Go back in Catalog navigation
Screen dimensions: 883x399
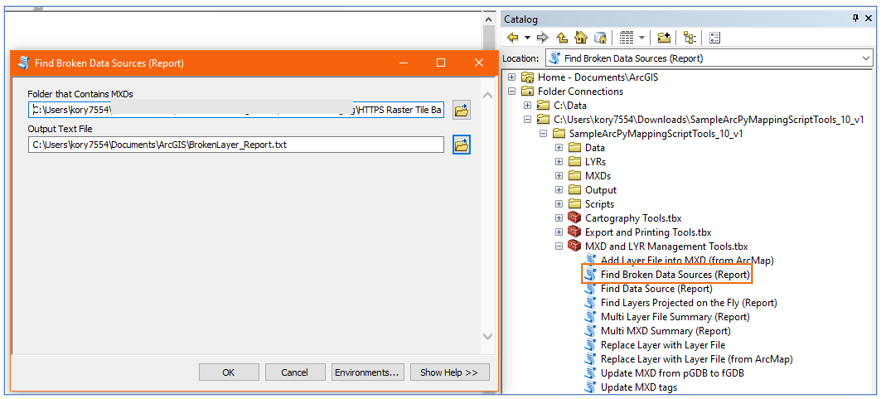[x=512, y=38]
